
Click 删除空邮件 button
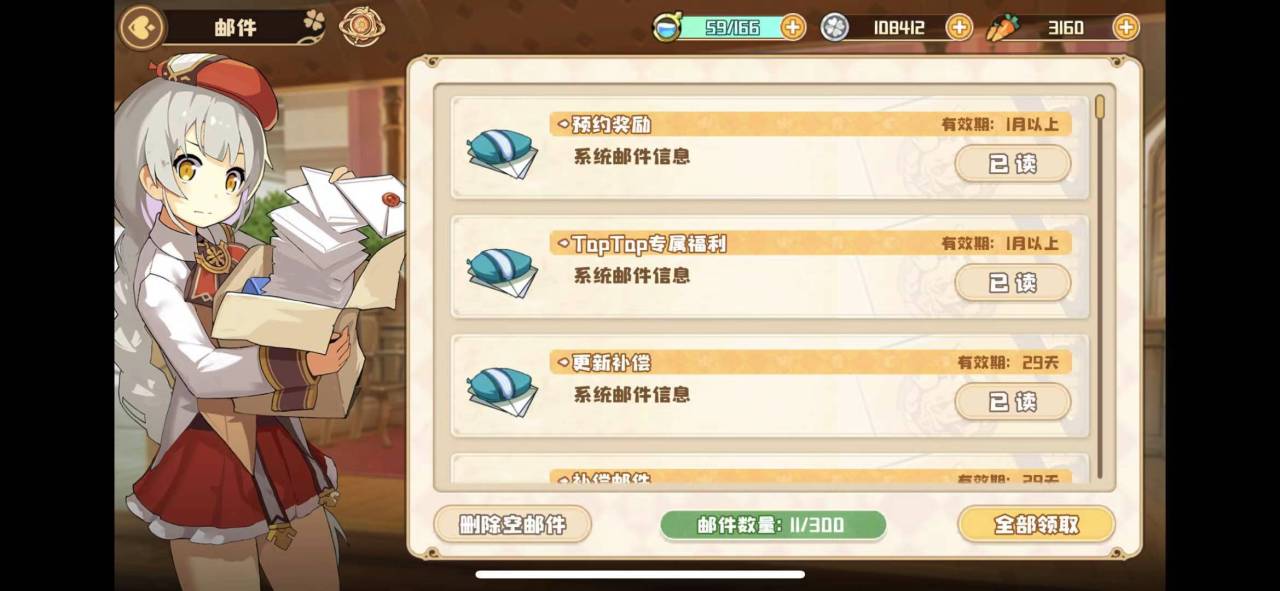(513, 524)
